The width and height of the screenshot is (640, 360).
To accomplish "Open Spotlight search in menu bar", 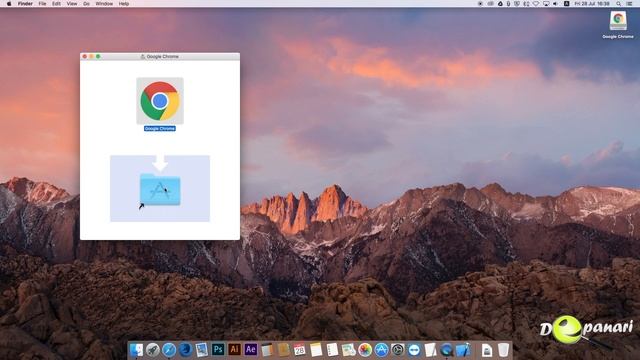I will 619,4.
